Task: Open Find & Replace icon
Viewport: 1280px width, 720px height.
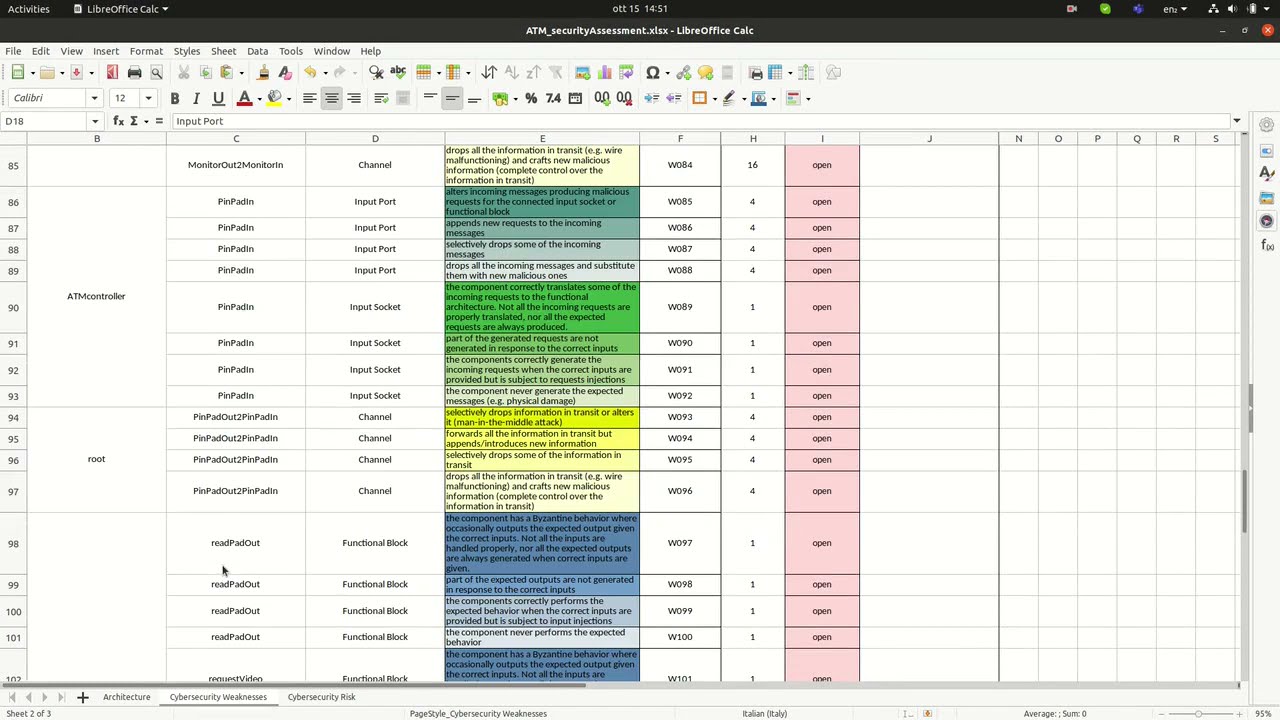Action: coord(376,72)
